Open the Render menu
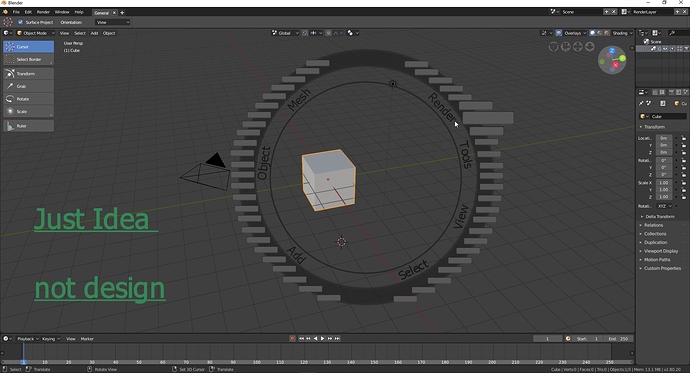This screenshot has width=690, height=373. (43, 12)
